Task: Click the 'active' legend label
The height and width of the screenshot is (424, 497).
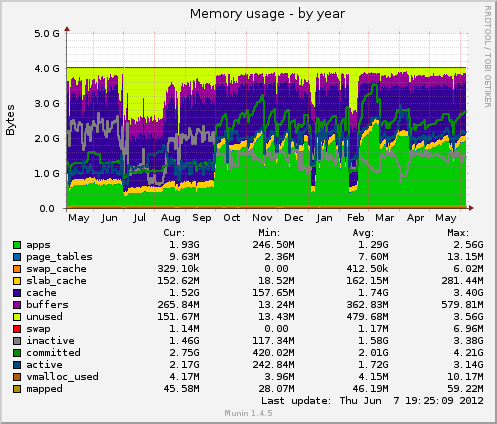Action: pos(44,365)
